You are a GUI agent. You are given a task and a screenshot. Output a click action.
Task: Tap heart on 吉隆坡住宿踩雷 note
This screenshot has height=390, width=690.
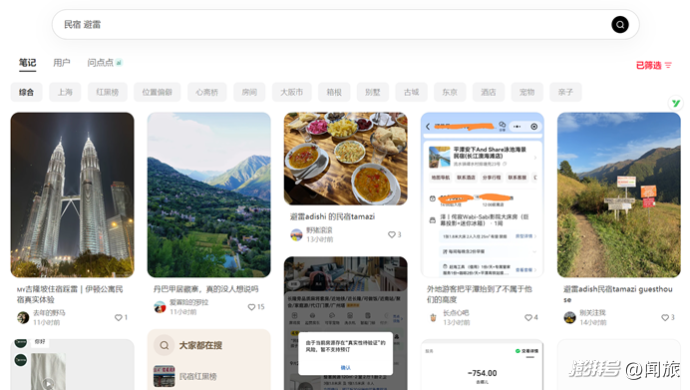point(118,317)
